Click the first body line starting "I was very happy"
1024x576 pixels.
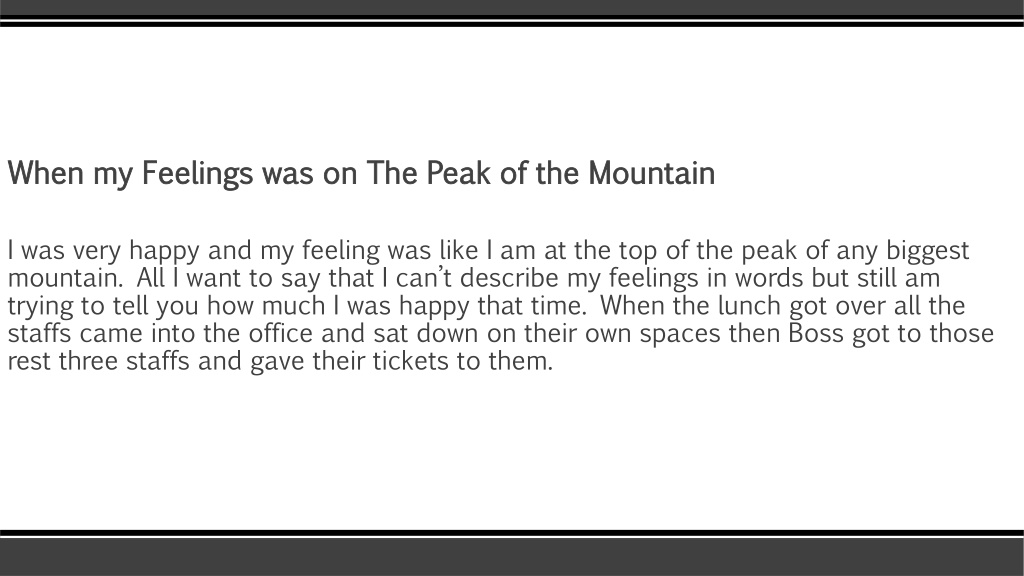[488, 251]
